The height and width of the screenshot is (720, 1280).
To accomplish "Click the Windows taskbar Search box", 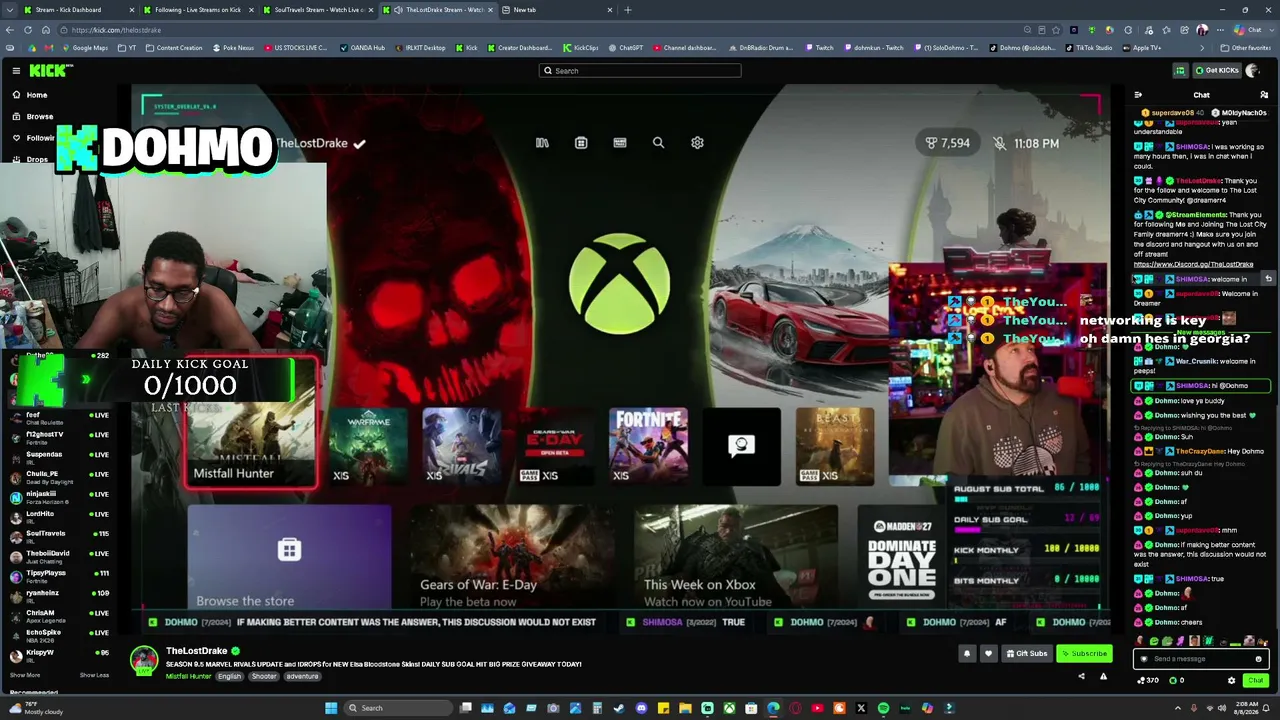I will click(396, 708).
